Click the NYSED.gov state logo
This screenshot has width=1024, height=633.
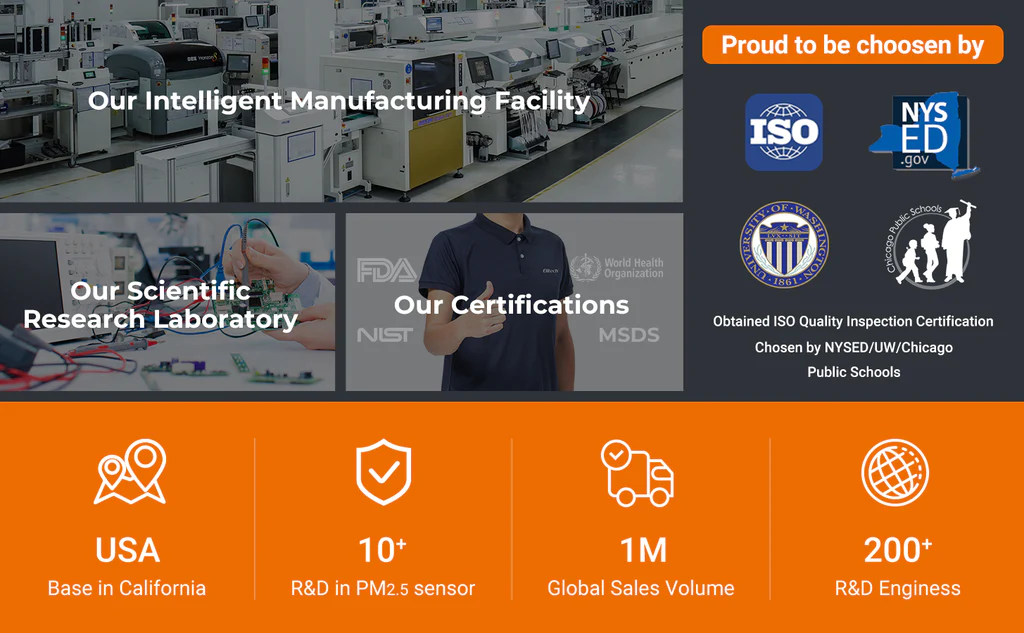923,135
